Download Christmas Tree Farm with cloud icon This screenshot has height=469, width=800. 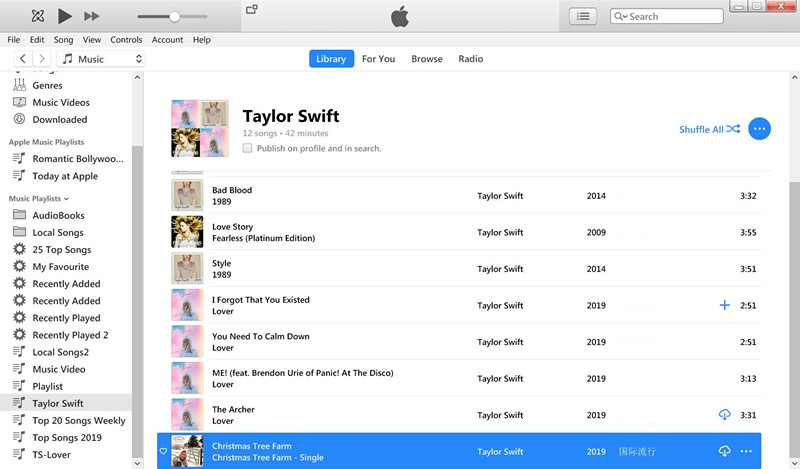coord(724,451)
